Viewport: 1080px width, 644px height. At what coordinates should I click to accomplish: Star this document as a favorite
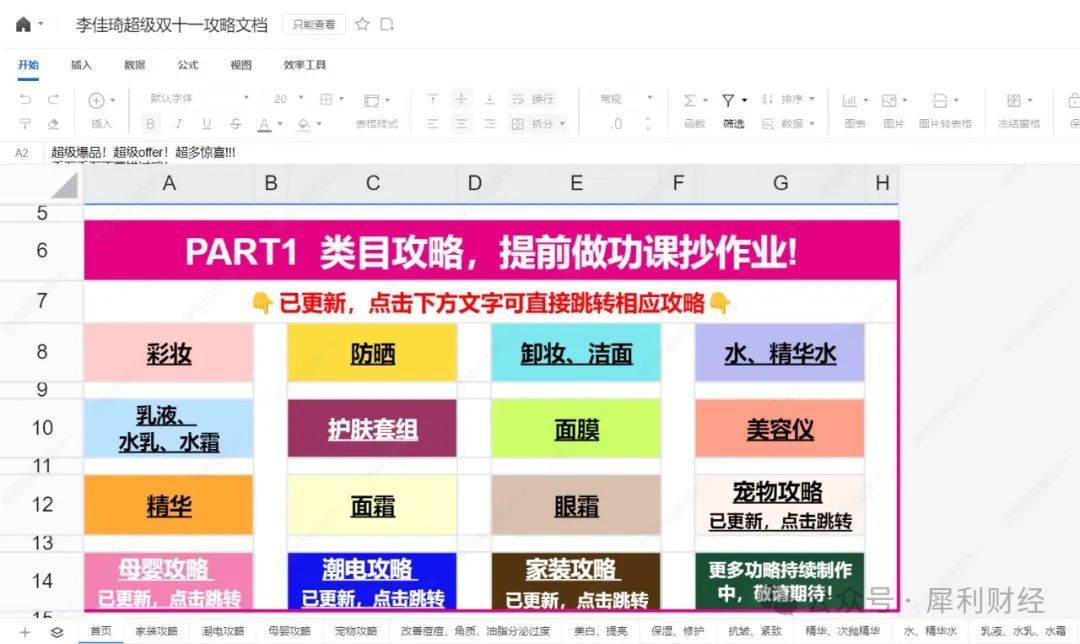click(x=362, y=25)
